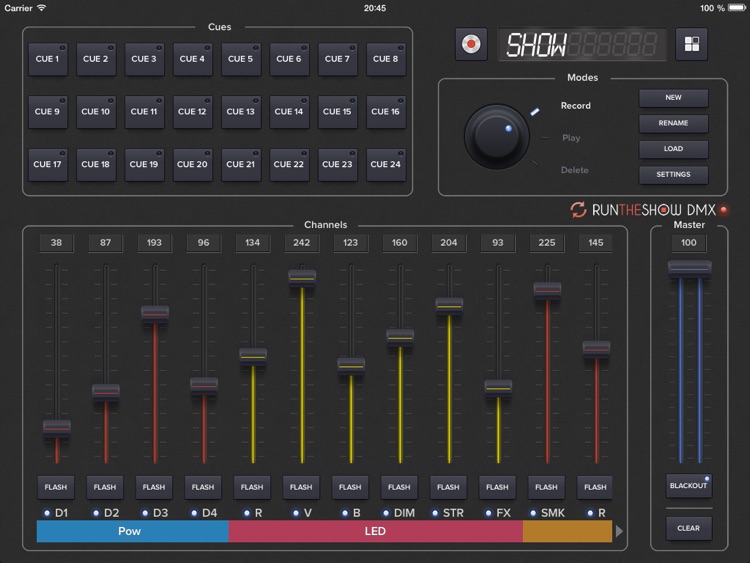The height and width of the screenshot is (563, 750).
Task: Click the D1 fader handle at 38
Action: pos(57,429)
